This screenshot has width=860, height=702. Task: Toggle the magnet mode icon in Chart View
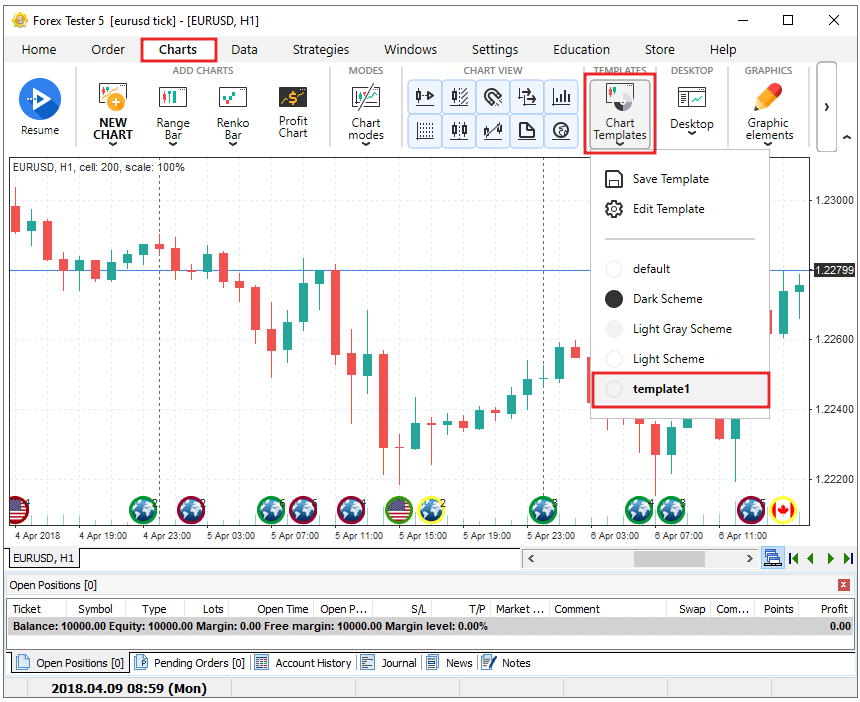click(492, 97)
